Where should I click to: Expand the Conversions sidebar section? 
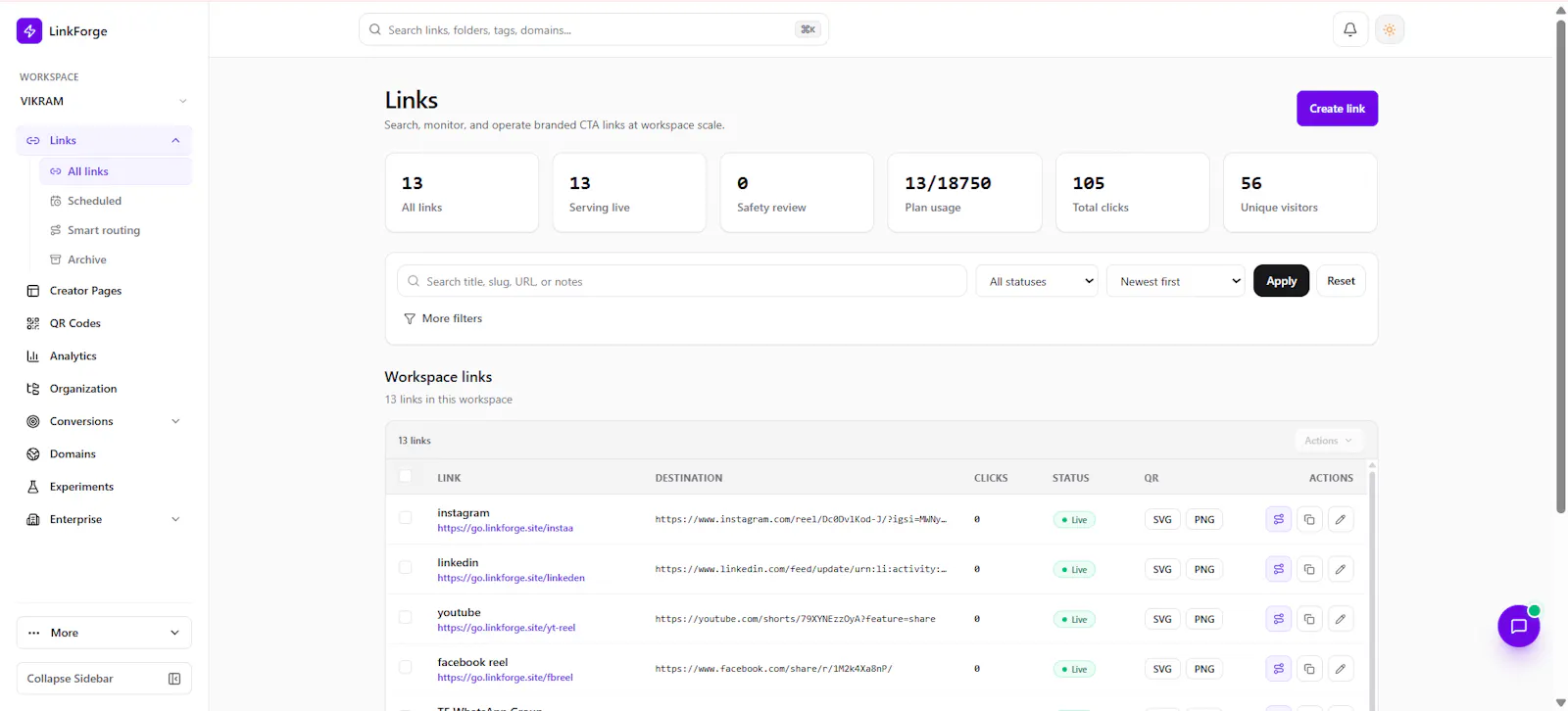pos(175,422)
